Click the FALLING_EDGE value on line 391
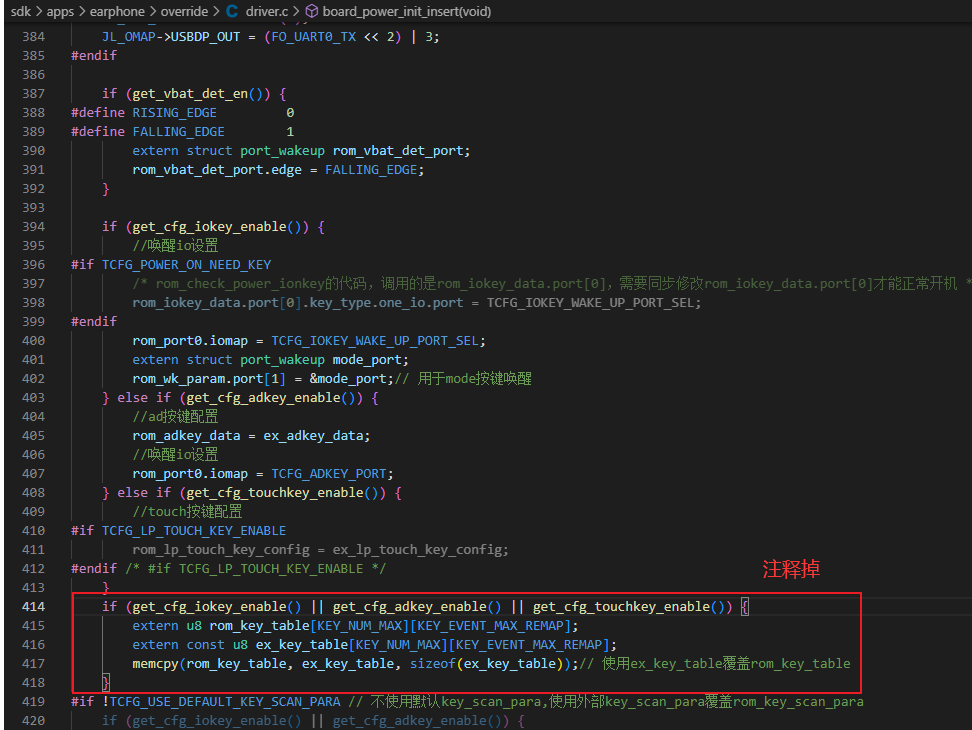This screenshot has height=730, width=972. click(371, 170)
